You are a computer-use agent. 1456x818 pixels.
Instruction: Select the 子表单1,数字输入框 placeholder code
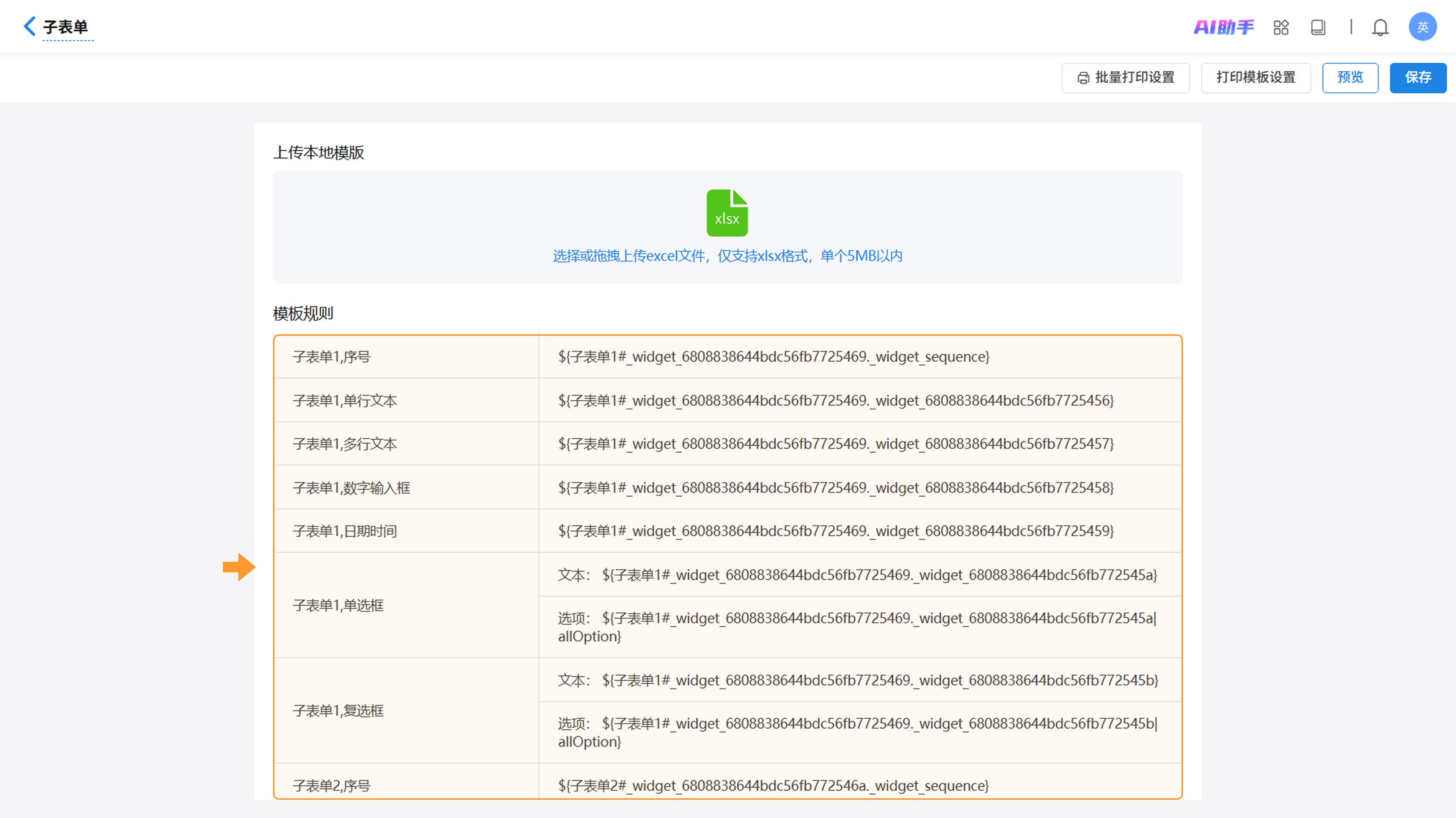835,487
